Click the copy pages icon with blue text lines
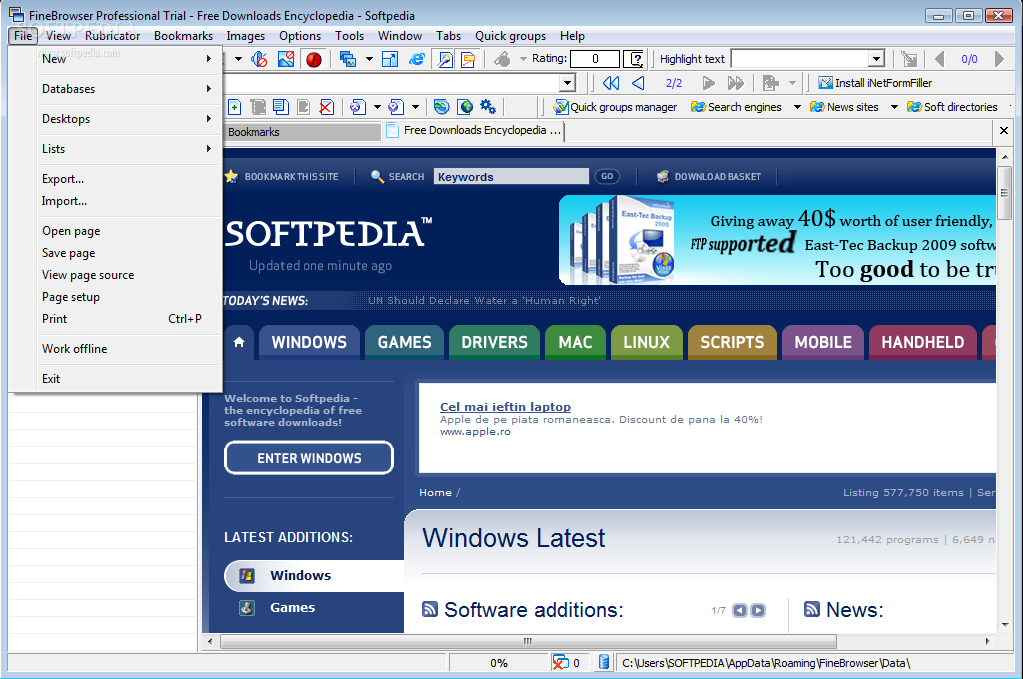The image size is (1023, 679). (281, 107)
